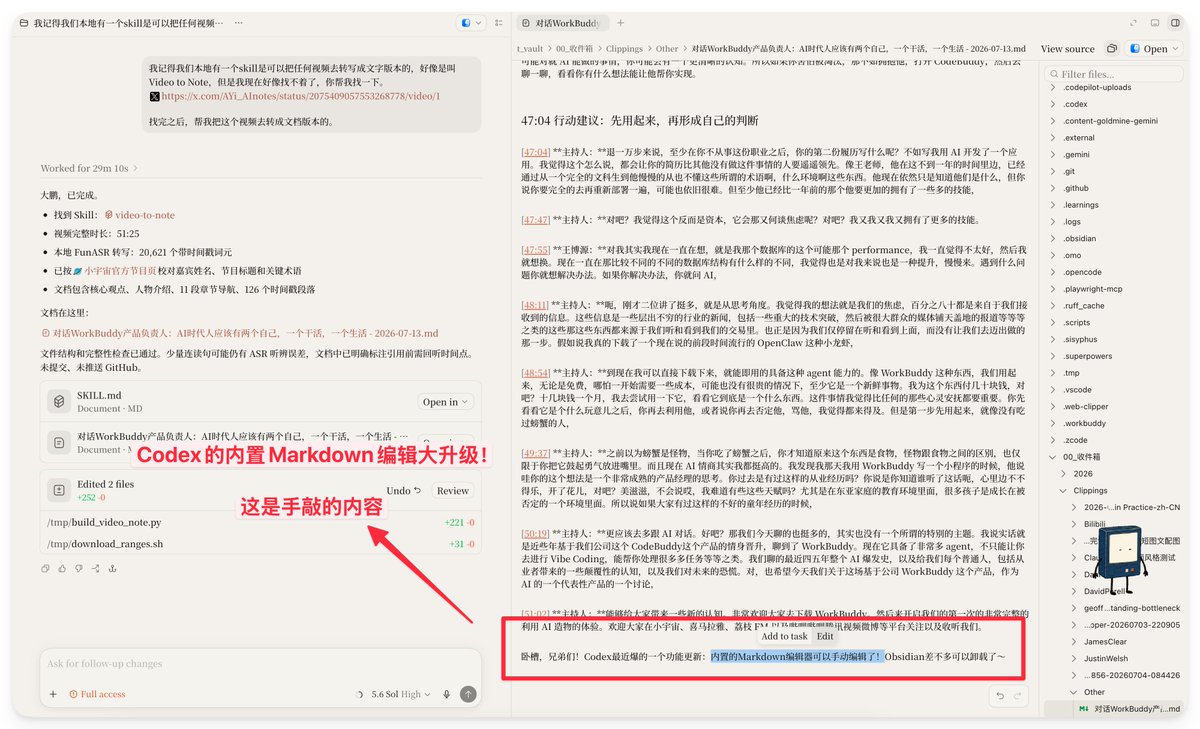
Task: Click the Clippings breadcrumb
Action: coord(625,48)
